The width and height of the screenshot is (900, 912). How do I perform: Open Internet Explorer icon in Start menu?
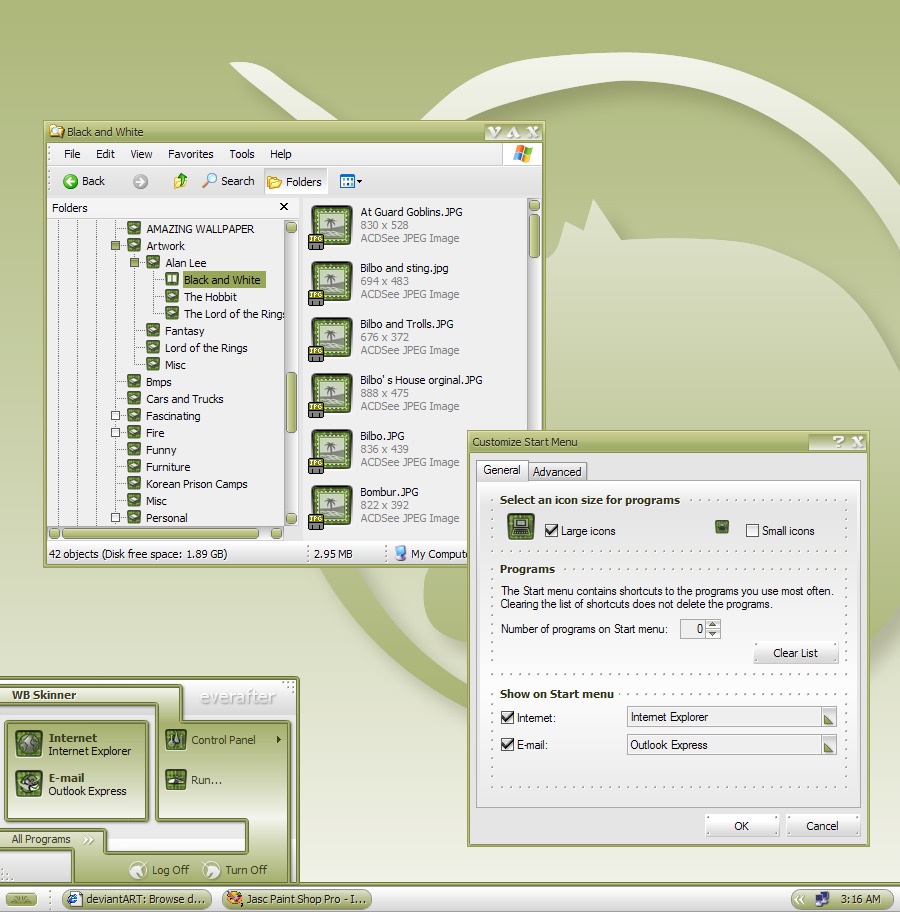[x=29, y=744]
